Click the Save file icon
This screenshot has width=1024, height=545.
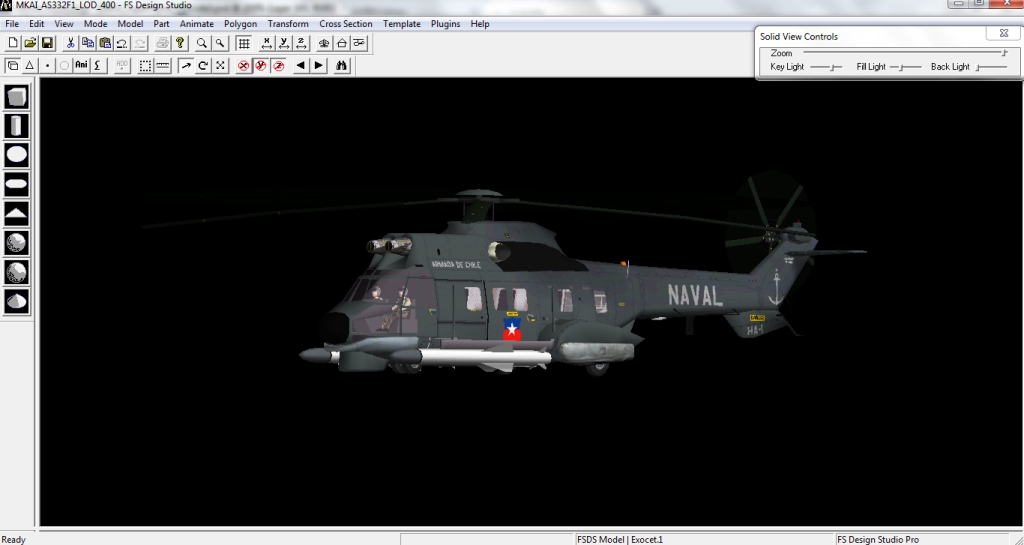pos(47,43)
